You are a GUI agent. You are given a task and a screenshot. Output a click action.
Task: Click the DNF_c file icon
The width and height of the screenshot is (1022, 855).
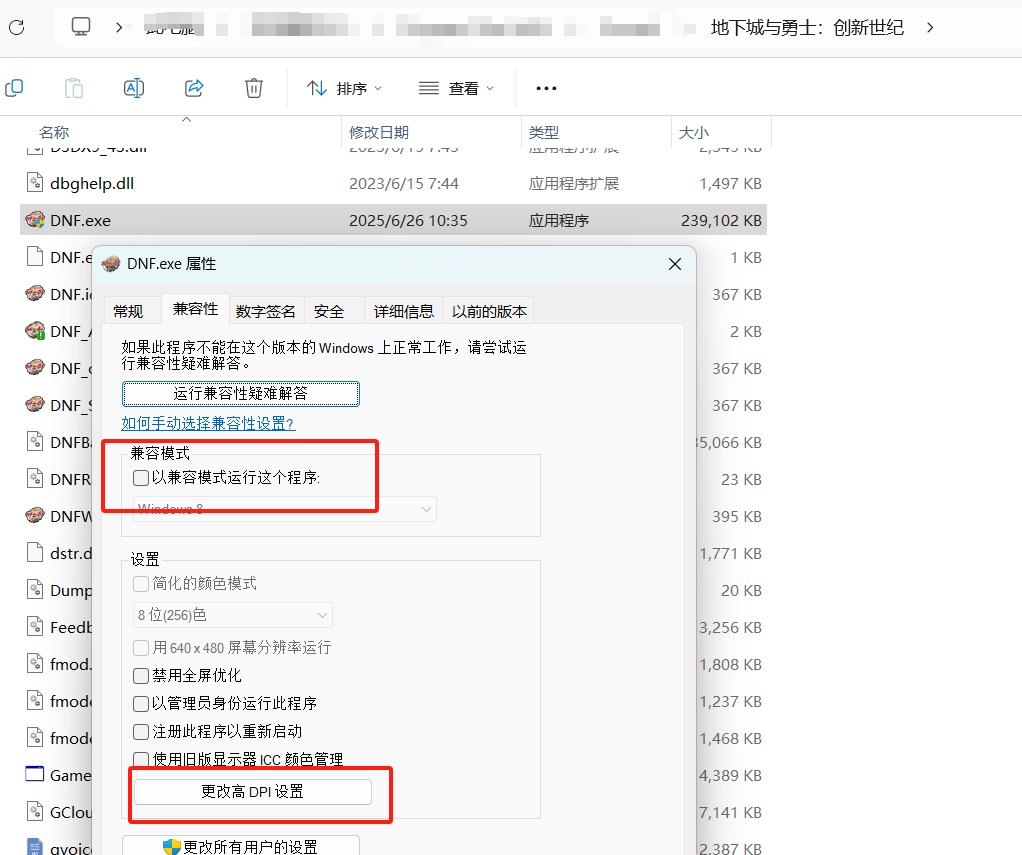(35, 367)
